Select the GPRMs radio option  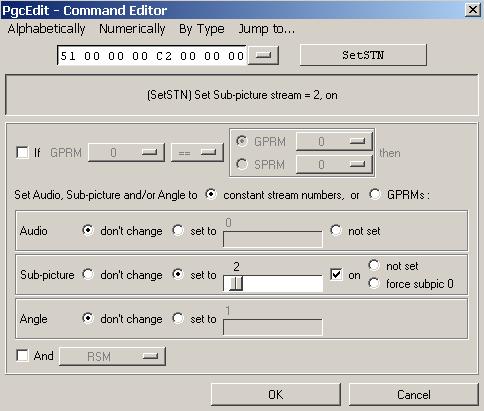pyautogui.click(x=375, y=194)
